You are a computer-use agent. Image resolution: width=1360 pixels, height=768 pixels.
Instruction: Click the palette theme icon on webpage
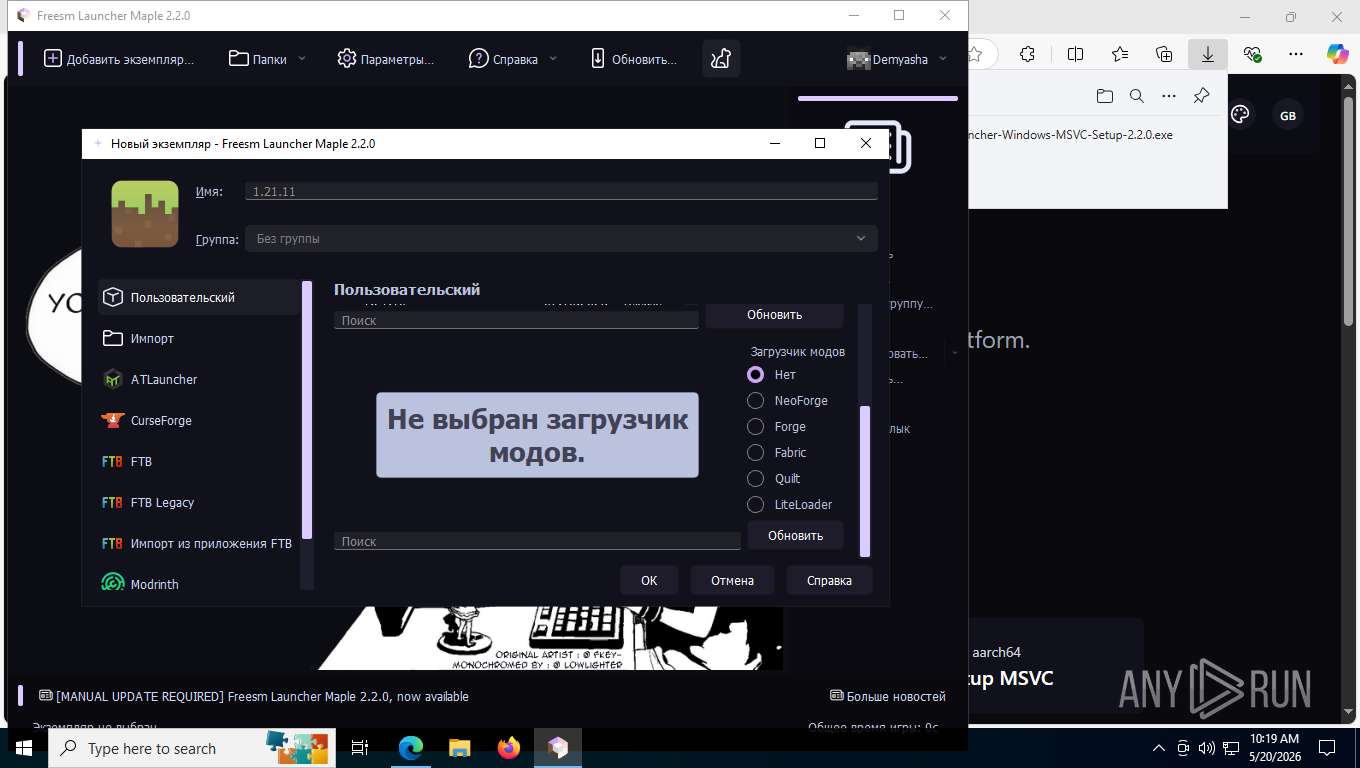pyautogui.click(x=1240, y=115)
